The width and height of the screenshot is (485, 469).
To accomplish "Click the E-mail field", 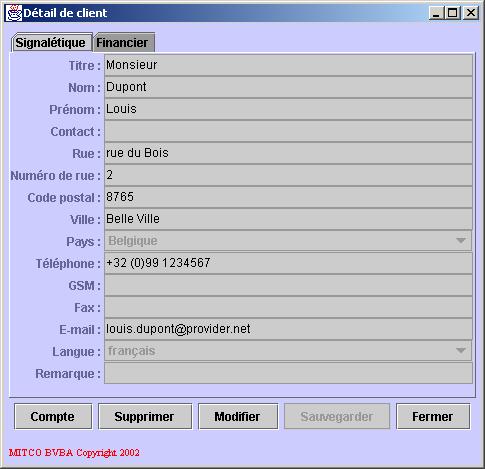I will click(x=288, y=329).
